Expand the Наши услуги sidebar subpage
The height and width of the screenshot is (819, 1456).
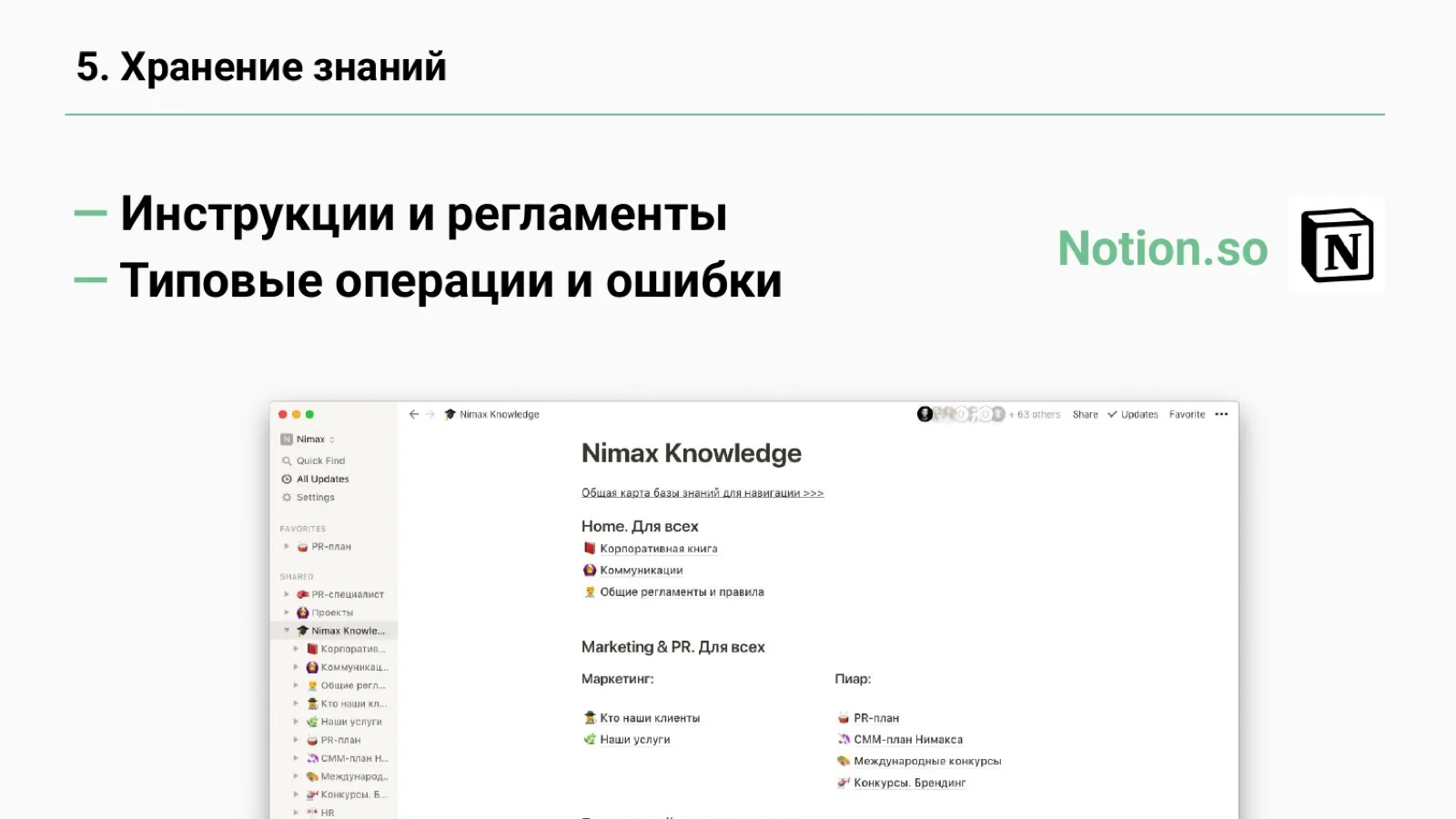tap(296, 722)
